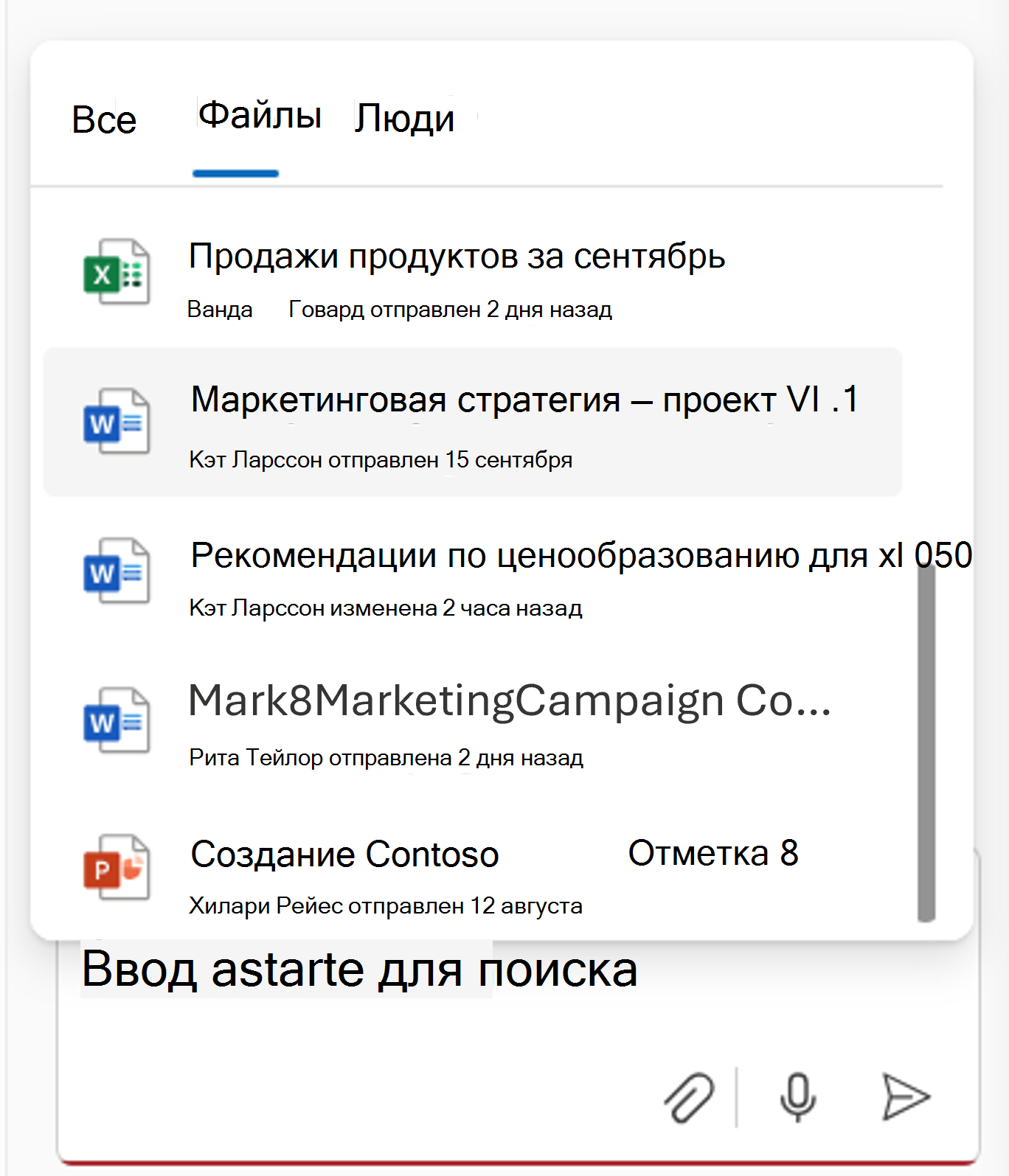Open Mark8MarketingCampaign Co... file
Screen dimensions: 1009x1176
tap(510, 700)
